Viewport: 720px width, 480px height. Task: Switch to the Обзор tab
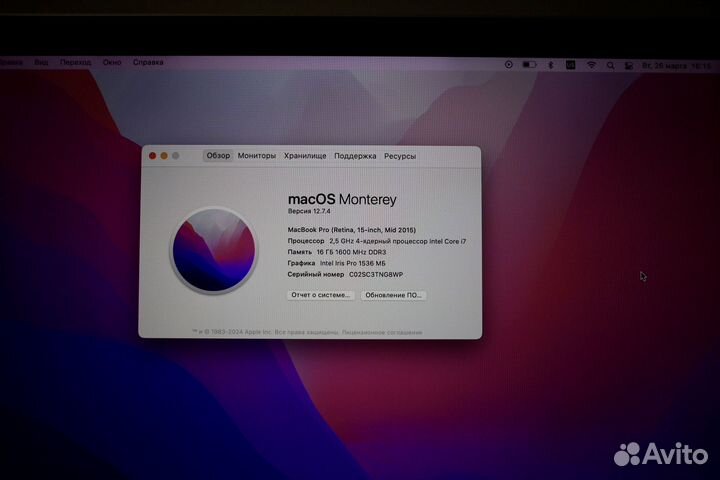coord(218,156)
